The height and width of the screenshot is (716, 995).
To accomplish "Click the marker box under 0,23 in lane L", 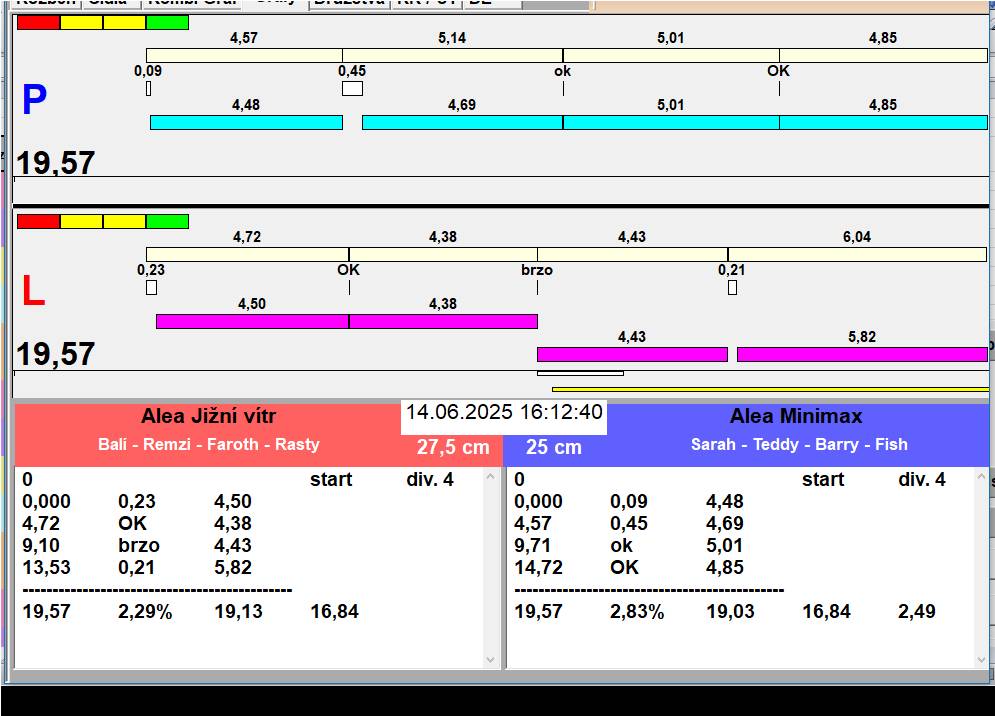I will [151, 288].
